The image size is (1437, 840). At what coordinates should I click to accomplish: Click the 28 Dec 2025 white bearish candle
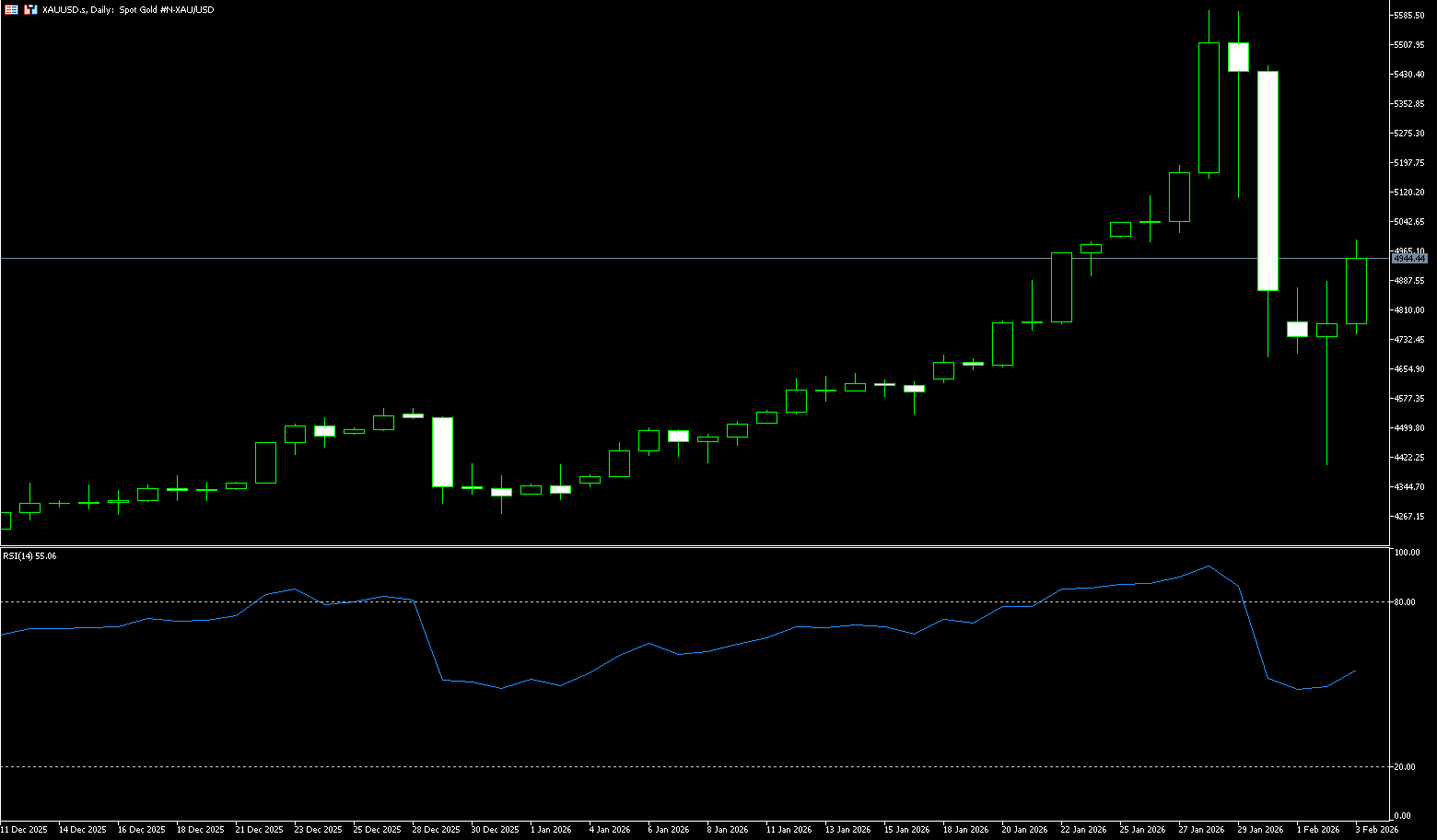coord(442,451)
